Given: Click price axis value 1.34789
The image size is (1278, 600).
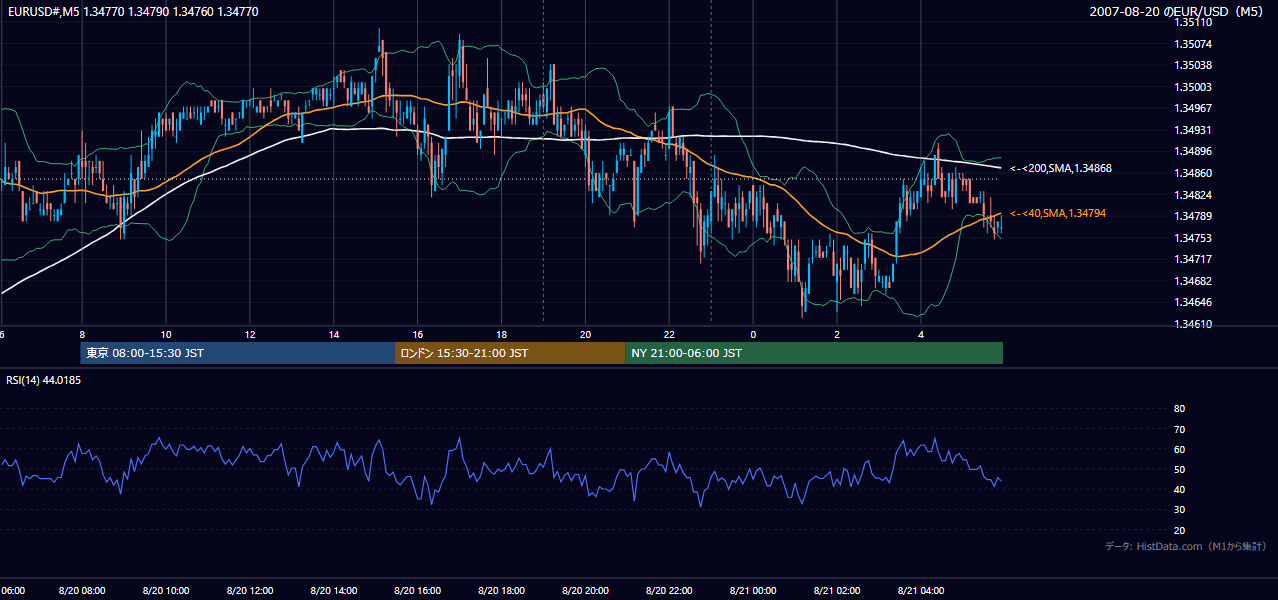Looking at the screenshot, I should [x=1193, y=216].
